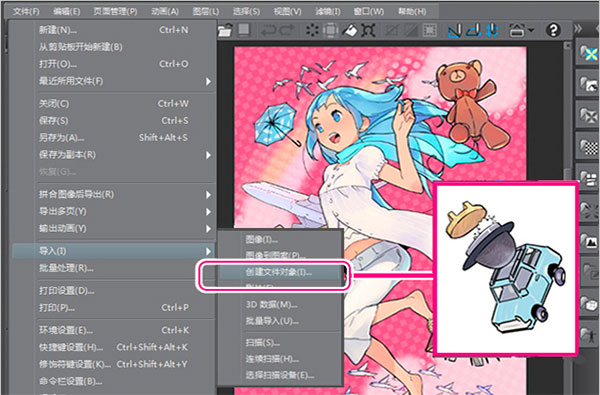Open material folder with burst lines icon
The height and width of the screenshot is (395, 600).
click(x=588, y=209)
